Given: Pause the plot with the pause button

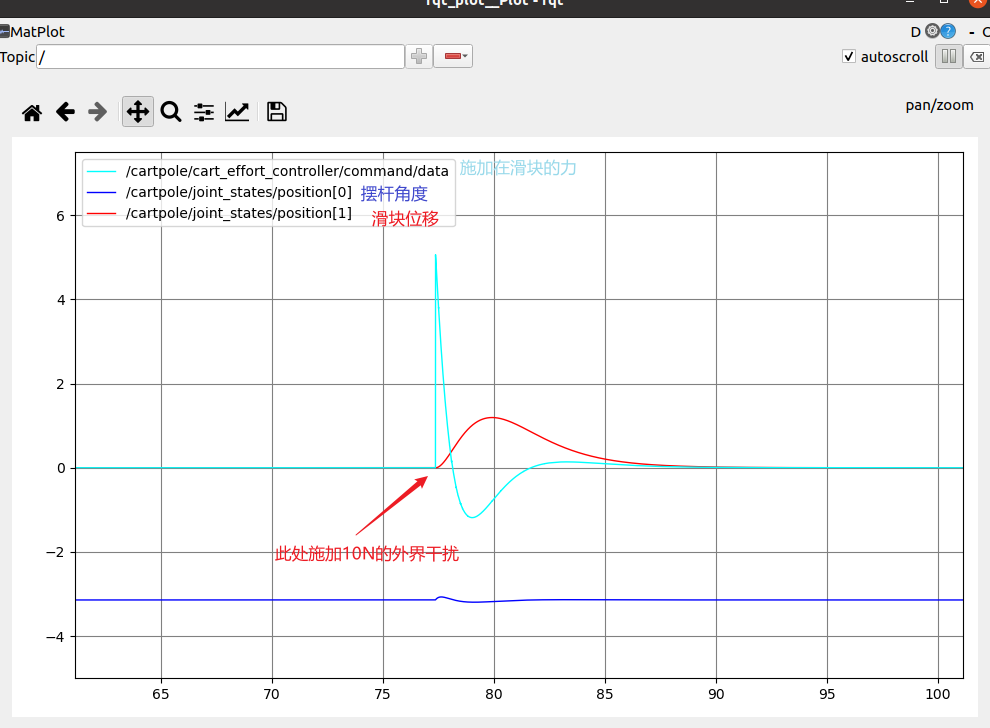Looking at the screenshot, I should coord(948,56).
